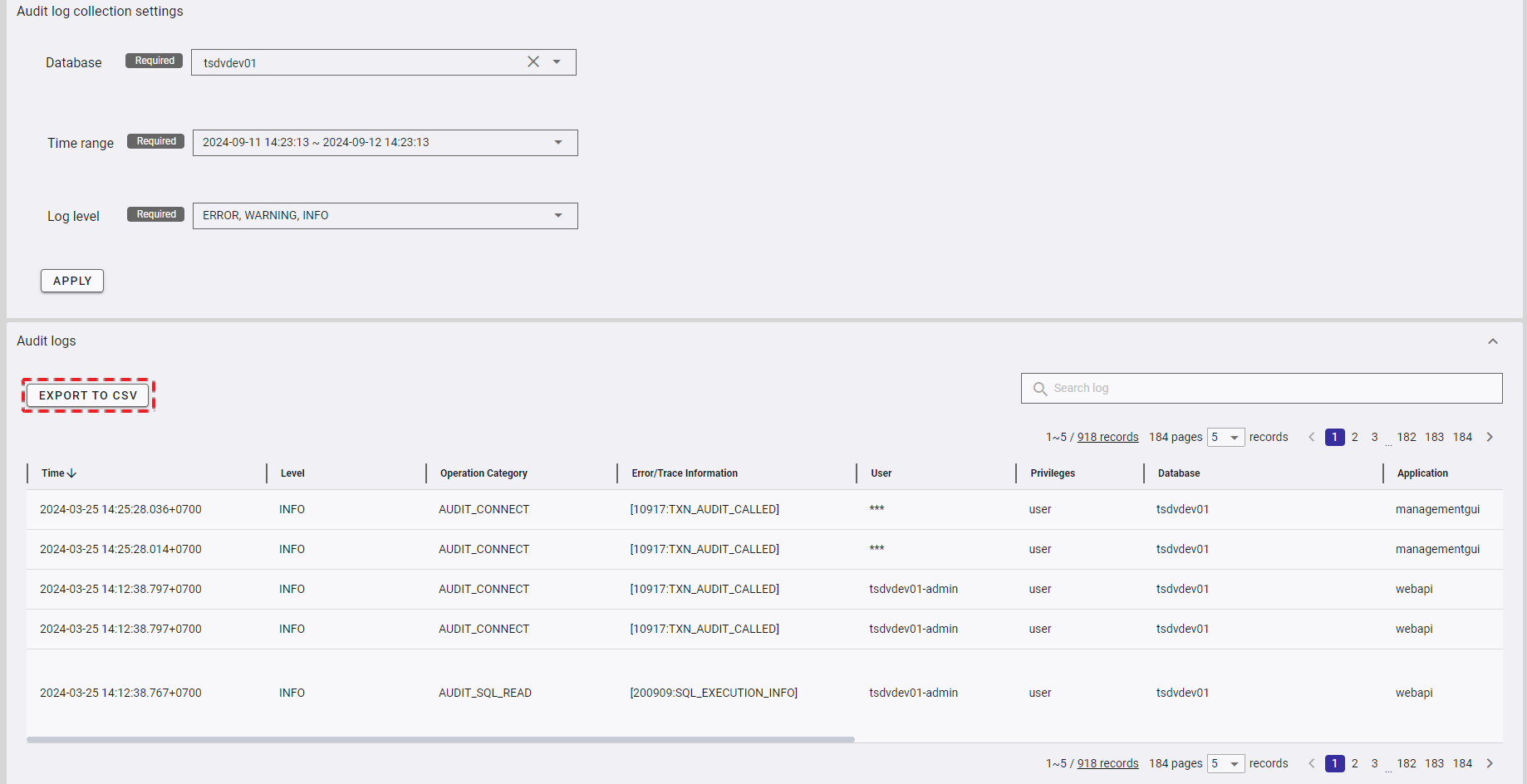Select page 2 in top pagination
The height and width of the screenshot is (784, 1527).
click(1354, 437)
